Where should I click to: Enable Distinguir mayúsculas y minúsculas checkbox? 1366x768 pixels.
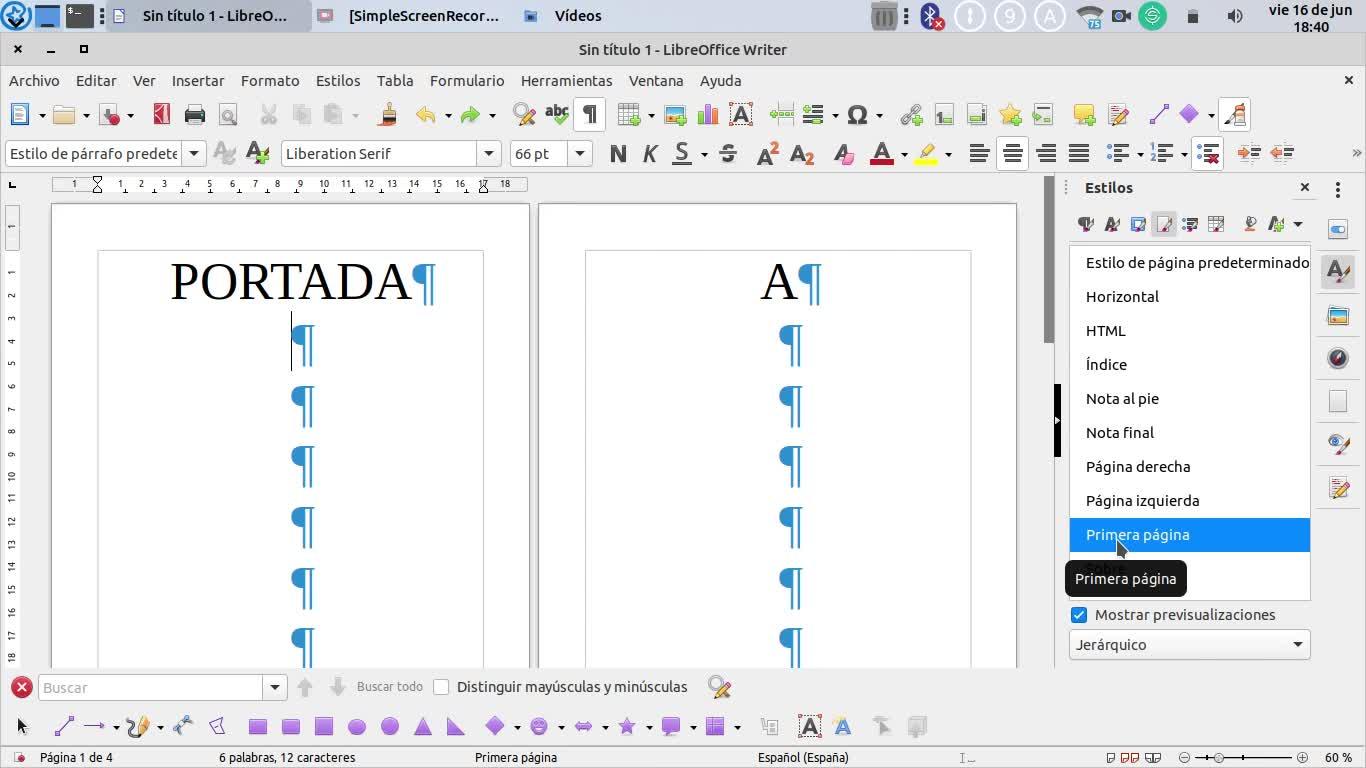pos(441,687)
